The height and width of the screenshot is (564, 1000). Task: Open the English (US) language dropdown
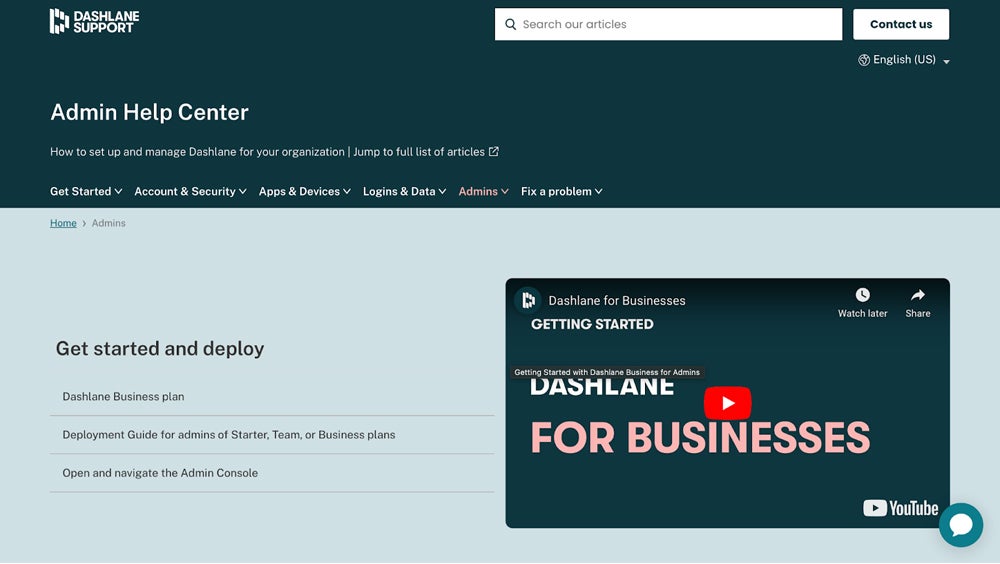903,60
